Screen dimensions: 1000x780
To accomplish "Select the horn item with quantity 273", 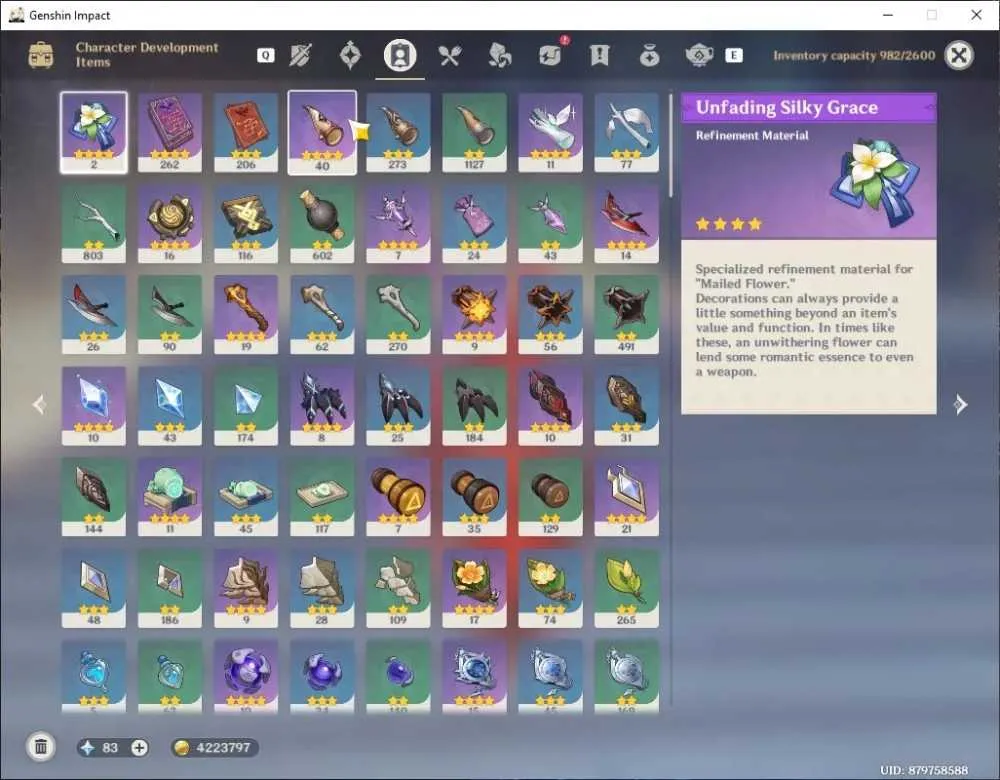I will [398, 133].
